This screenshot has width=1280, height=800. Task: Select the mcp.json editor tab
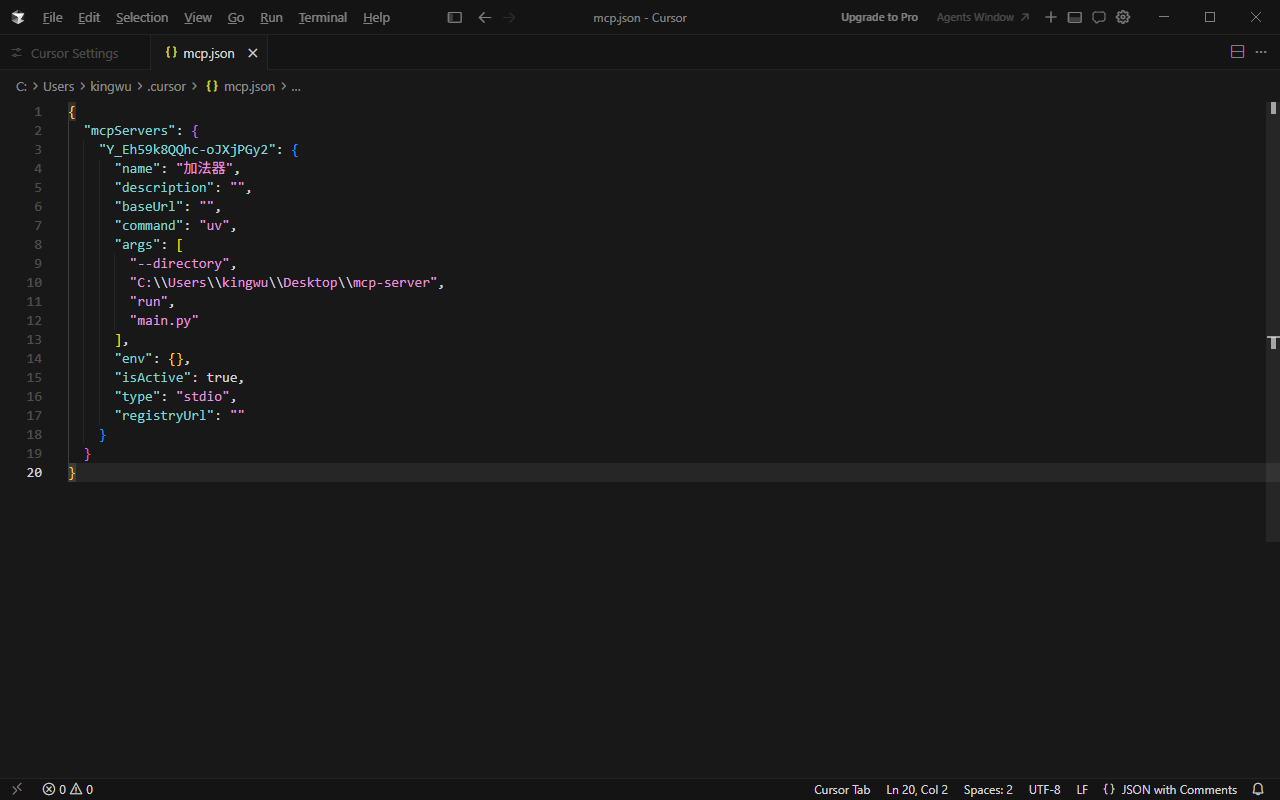pos(208,53)
